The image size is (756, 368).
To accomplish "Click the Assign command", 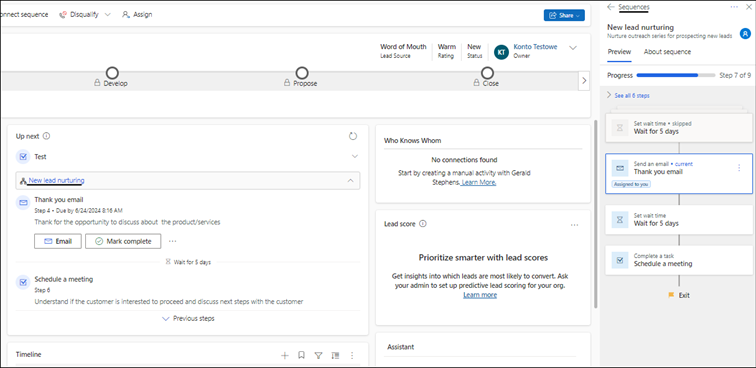I will coord(137,14).
